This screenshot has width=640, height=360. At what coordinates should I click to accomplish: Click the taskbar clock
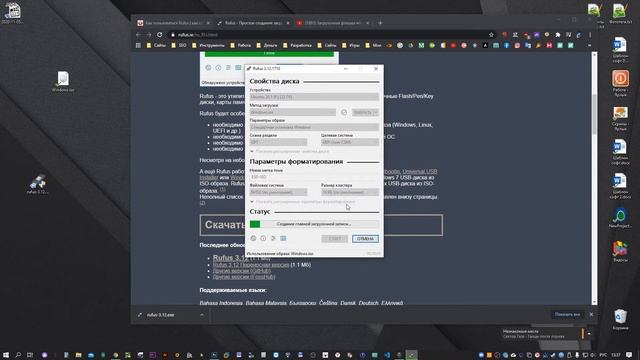(x=616, y=355)
